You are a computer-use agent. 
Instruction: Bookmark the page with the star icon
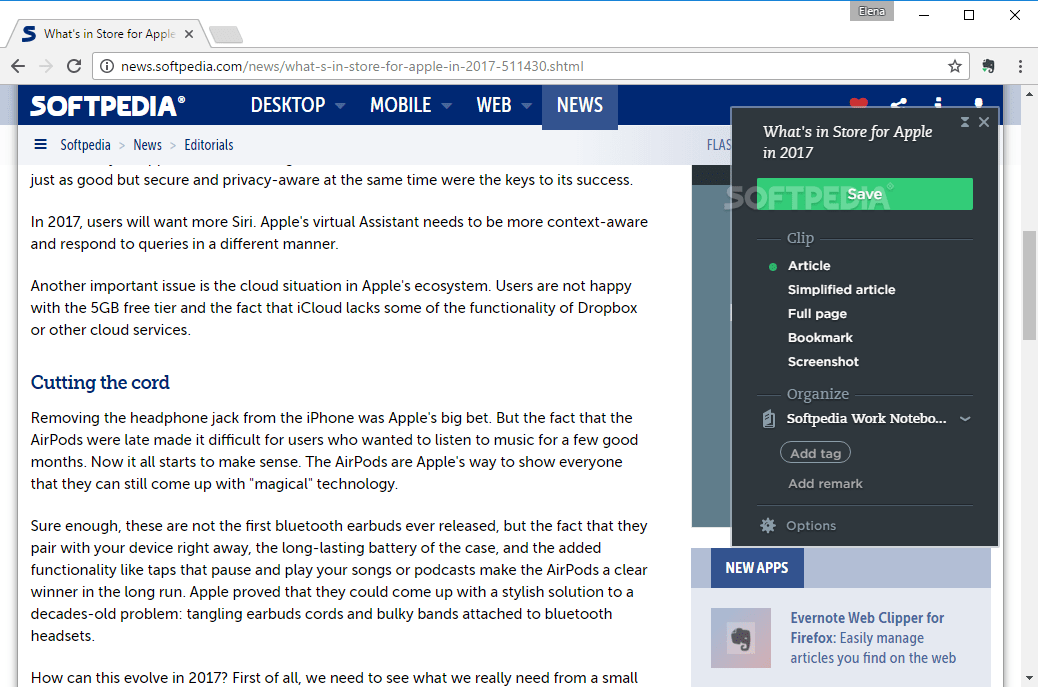(955, 66)
